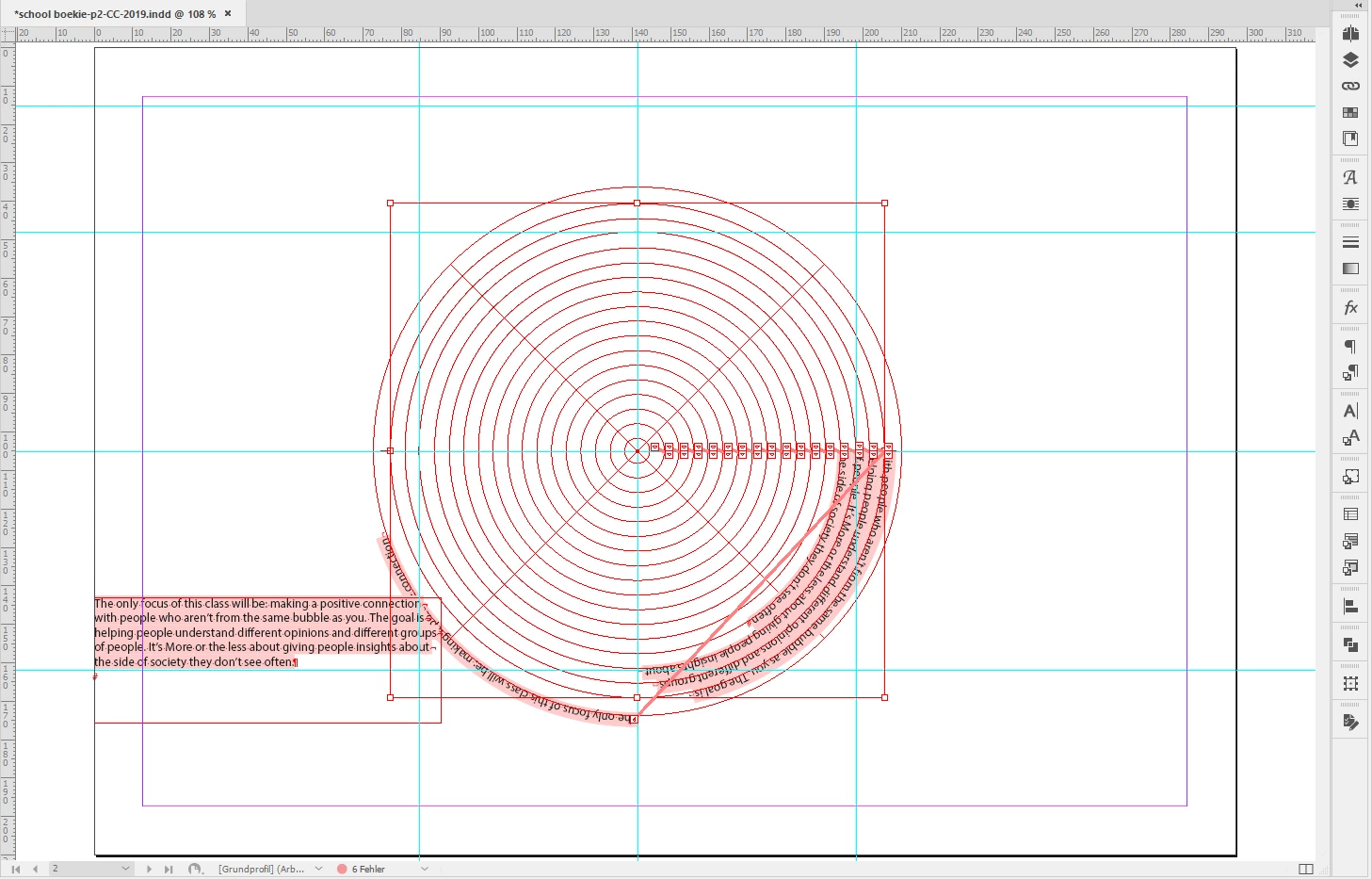Go to the next page
Viewport: 1372px width, 879px height.
pyautogui.click(x=149, y=869)
